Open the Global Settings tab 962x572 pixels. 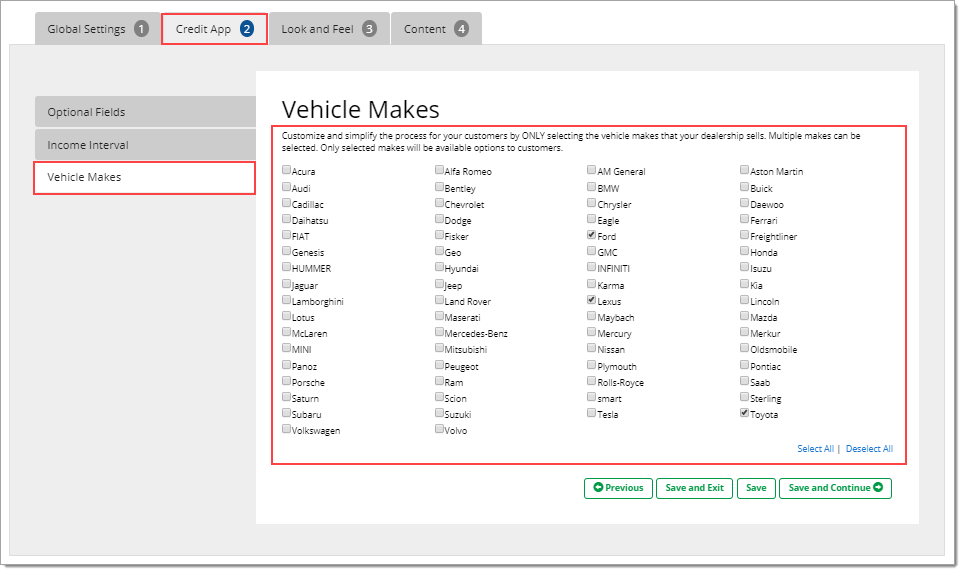pos(98,29)
